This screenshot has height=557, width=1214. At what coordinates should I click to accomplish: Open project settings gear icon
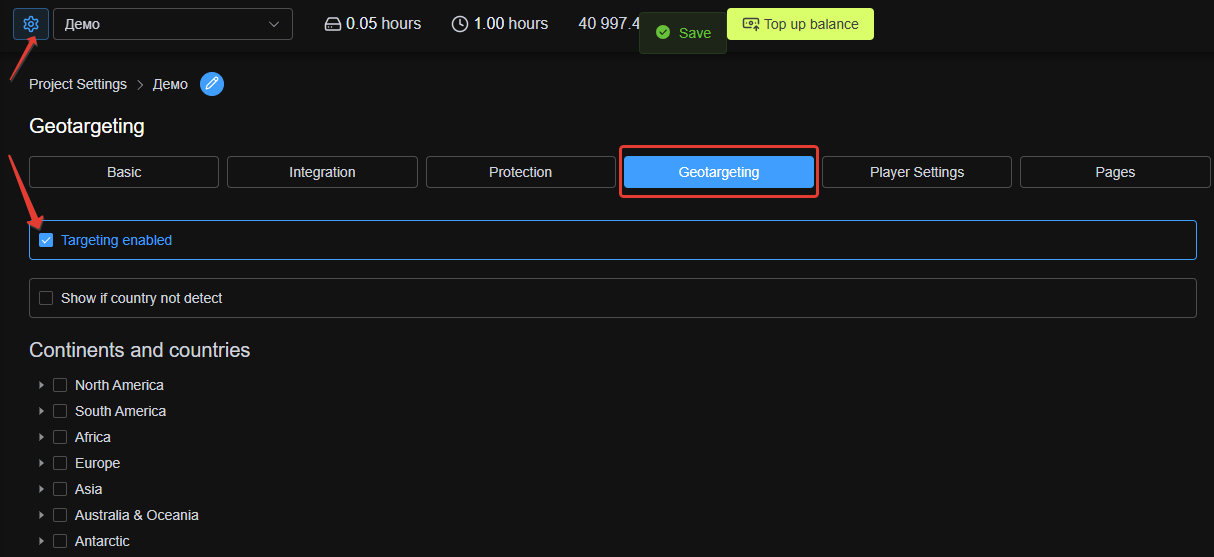(x=30, y=24)
